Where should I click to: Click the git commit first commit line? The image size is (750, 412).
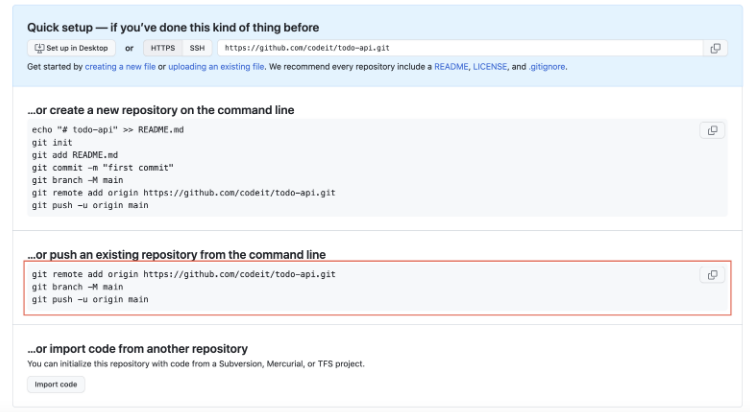[103, 168]
